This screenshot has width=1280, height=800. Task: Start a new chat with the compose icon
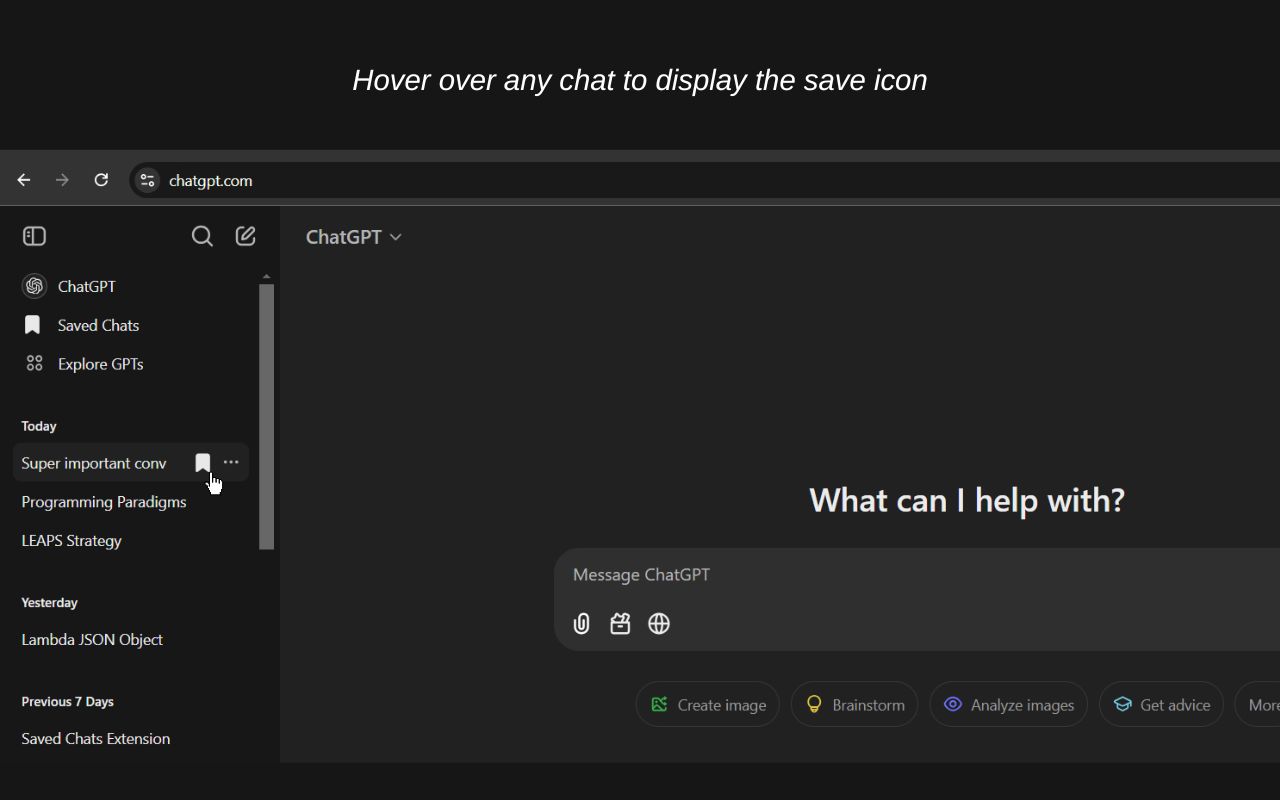pyautogui.click(x=245, y=235)
